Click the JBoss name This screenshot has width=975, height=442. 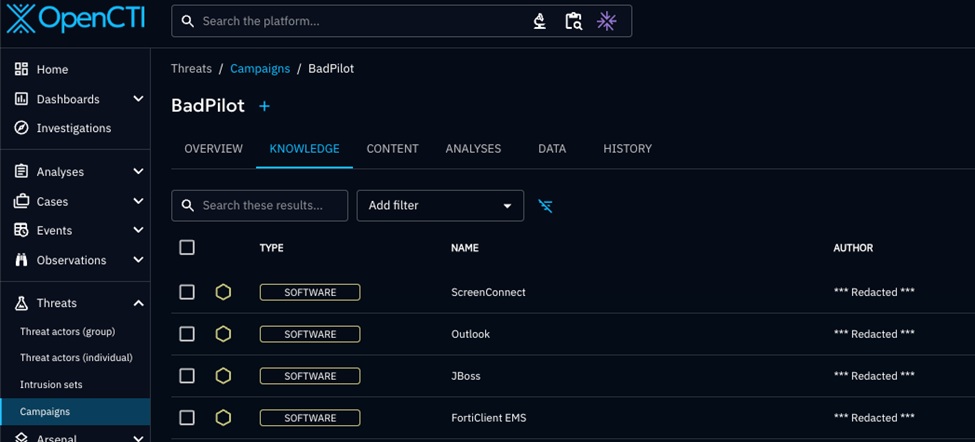466,375
